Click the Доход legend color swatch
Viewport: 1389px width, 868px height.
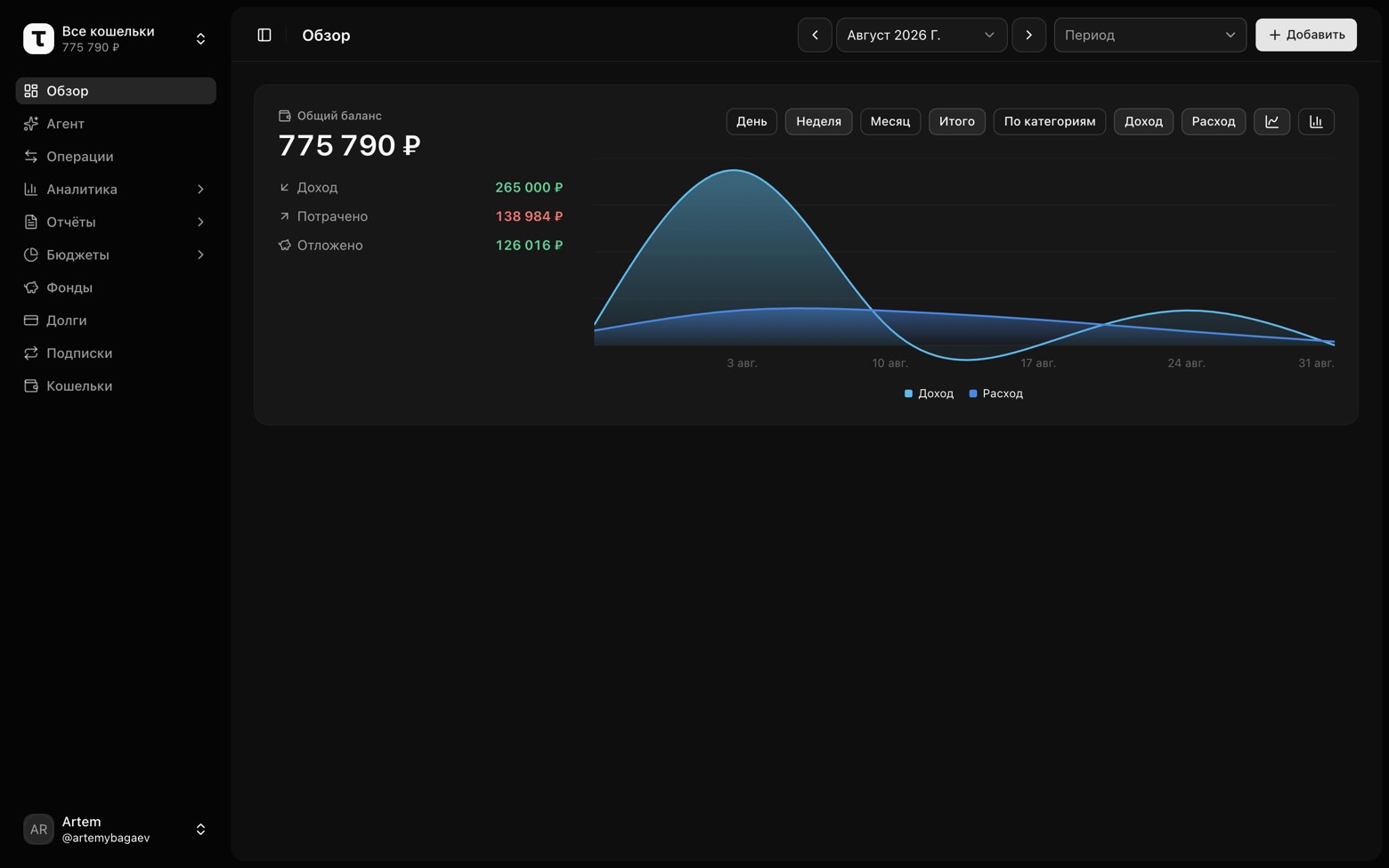(908, 393)
